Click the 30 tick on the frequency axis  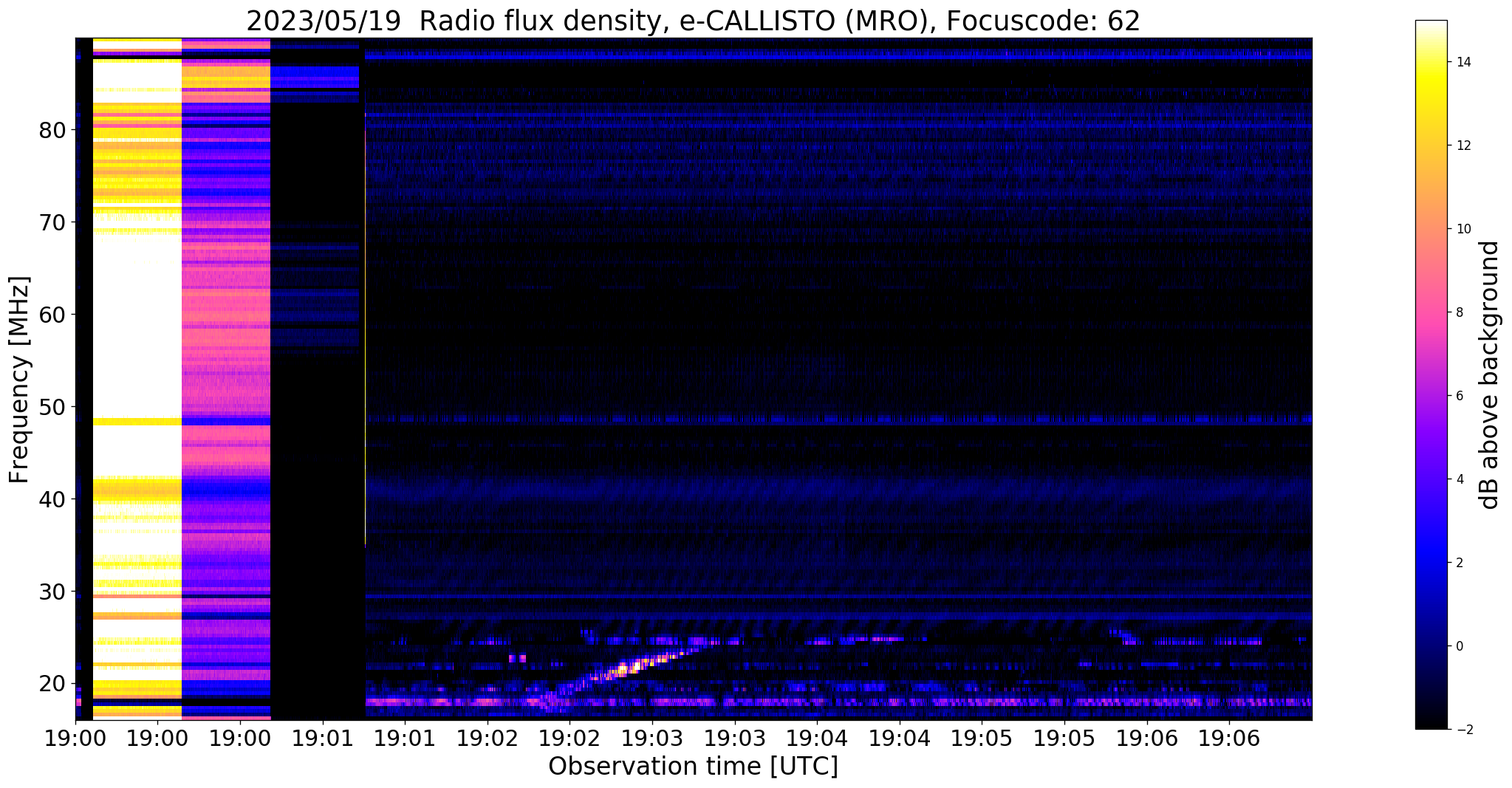pos(53,592)
